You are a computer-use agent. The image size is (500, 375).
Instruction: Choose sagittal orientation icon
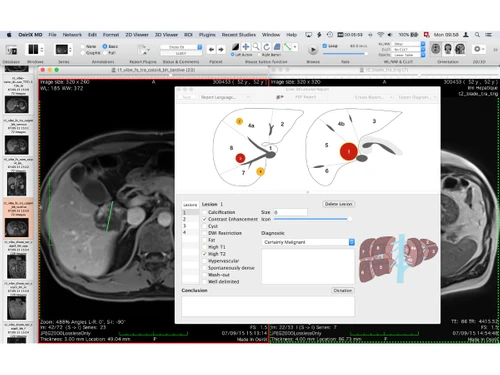pyautogui.click(x=460, y=49)
